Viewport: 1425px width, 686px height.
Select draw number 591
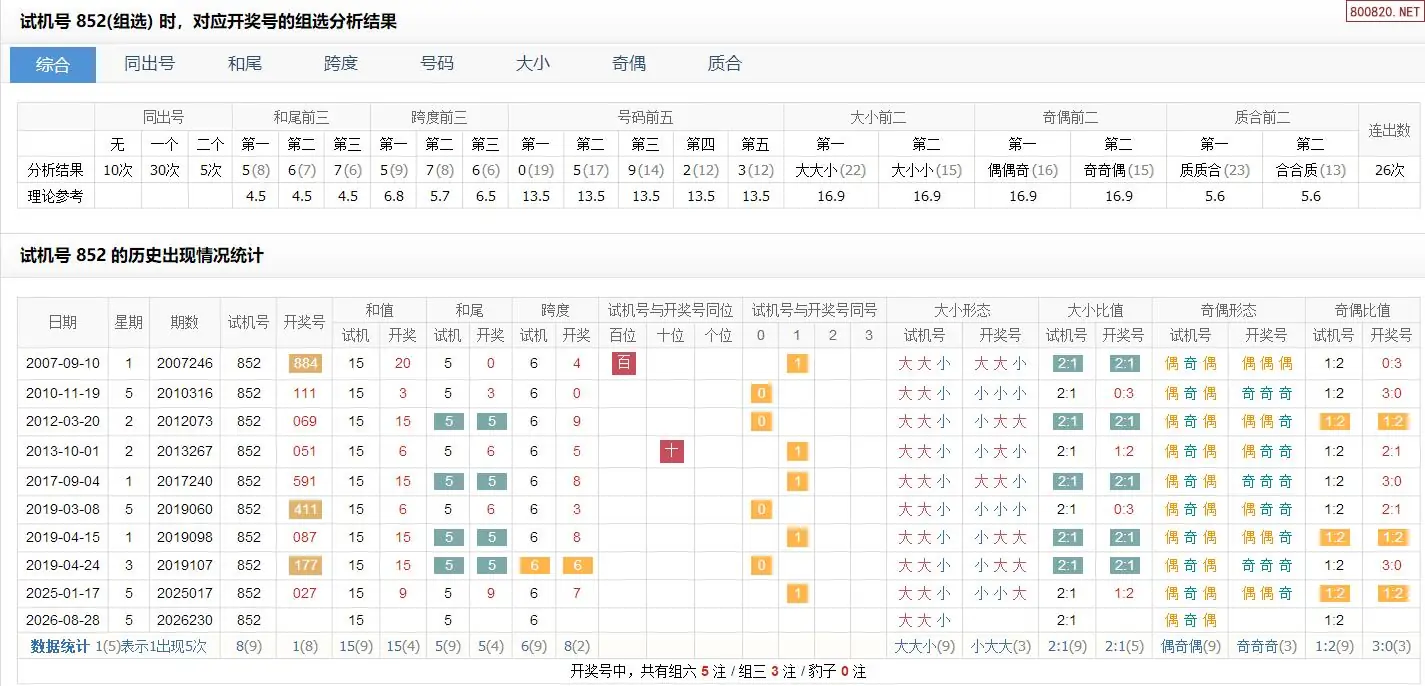tap(305, 481)
